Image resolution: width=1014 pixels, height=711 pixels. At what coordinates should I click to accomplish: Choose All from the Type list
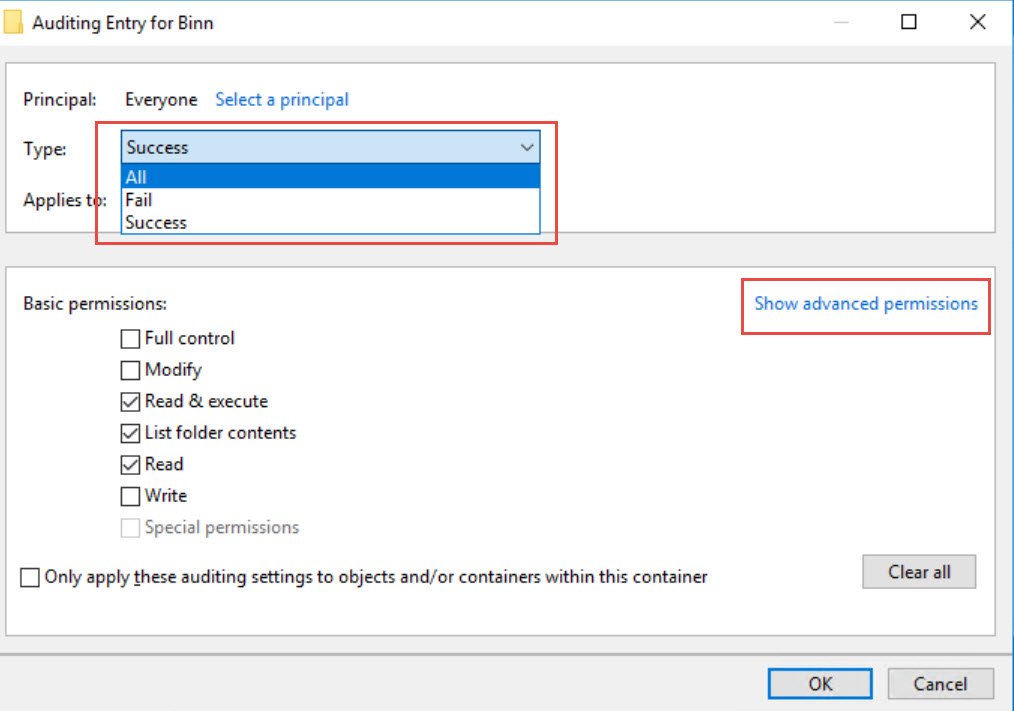click(330, 177)
